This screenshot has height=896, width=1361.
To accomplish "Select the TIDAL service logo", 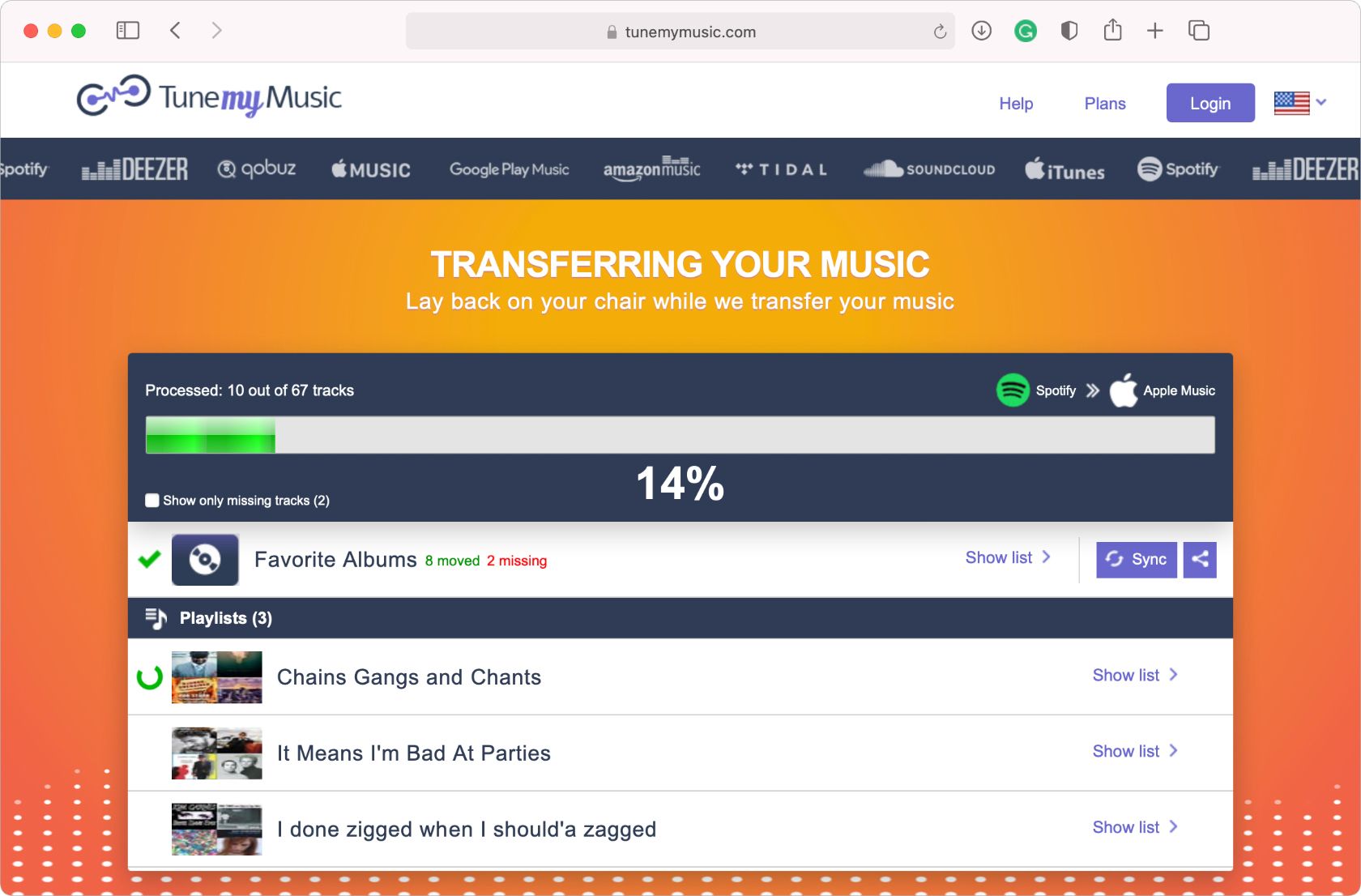I will point(781,169).
